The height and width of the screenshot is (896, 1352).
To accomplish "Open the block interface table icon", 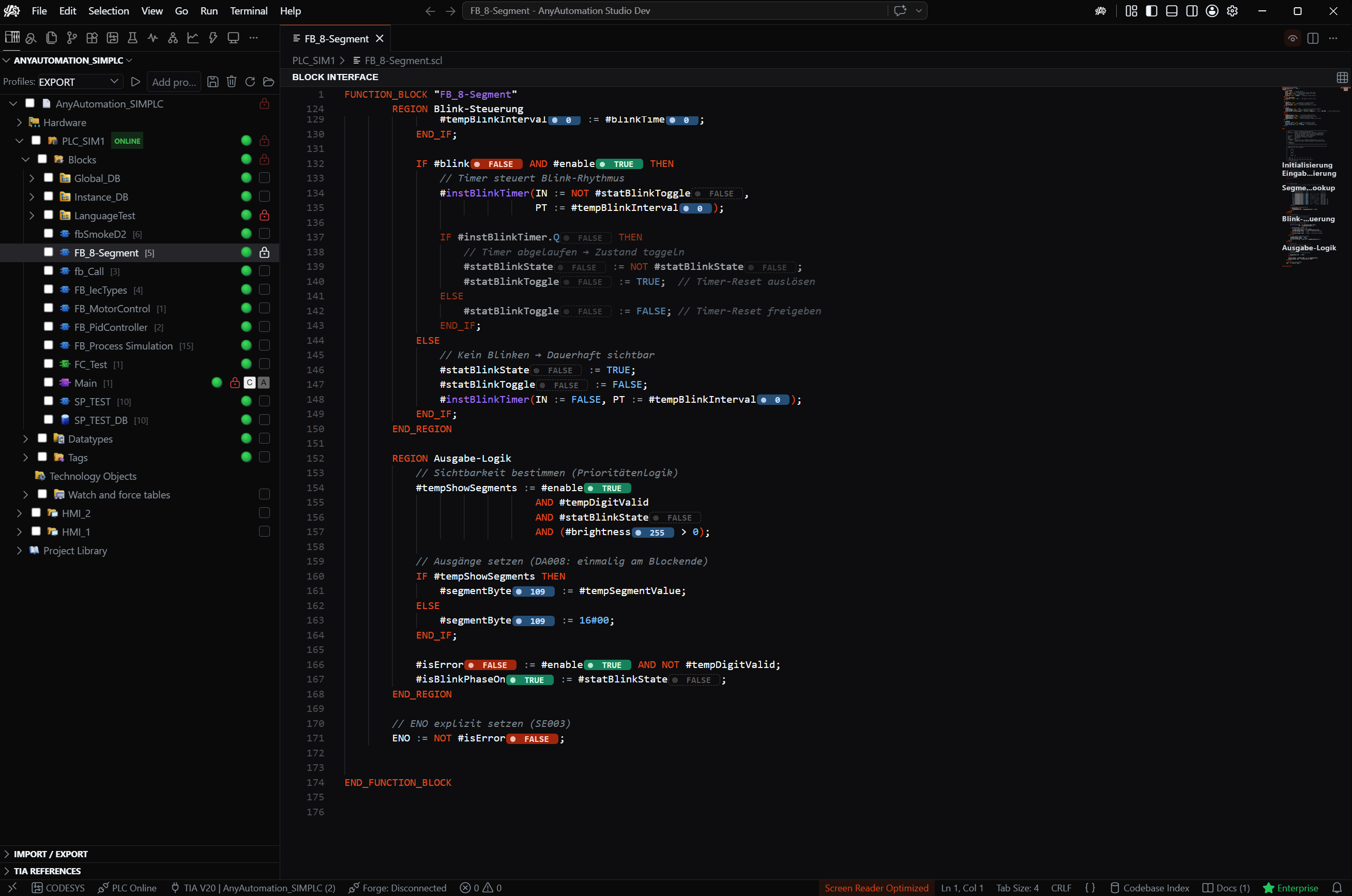I will (x=1342, y=77).
